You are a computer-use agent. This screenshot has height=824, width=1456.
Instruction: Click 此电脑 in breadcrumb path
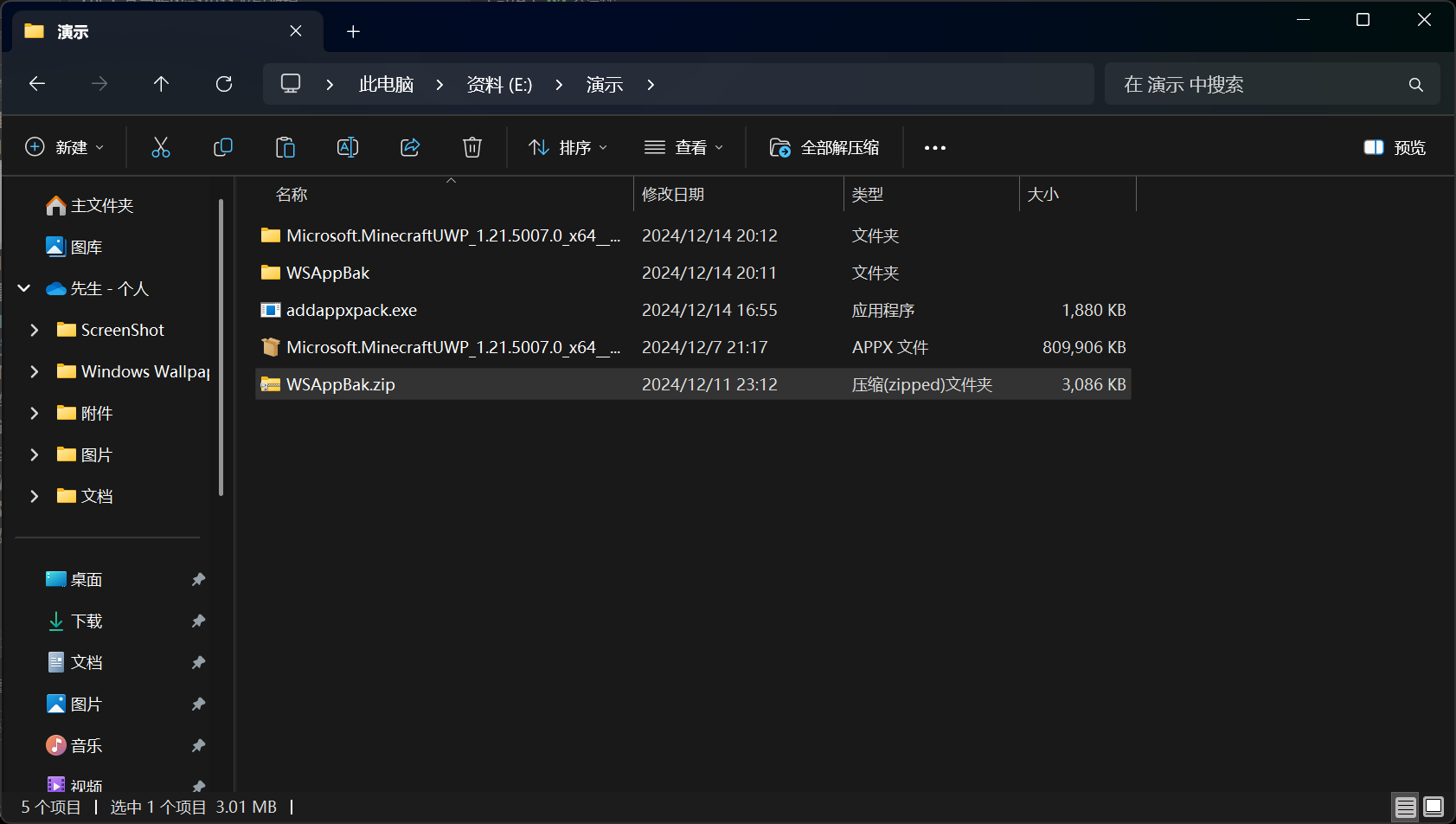386,85
